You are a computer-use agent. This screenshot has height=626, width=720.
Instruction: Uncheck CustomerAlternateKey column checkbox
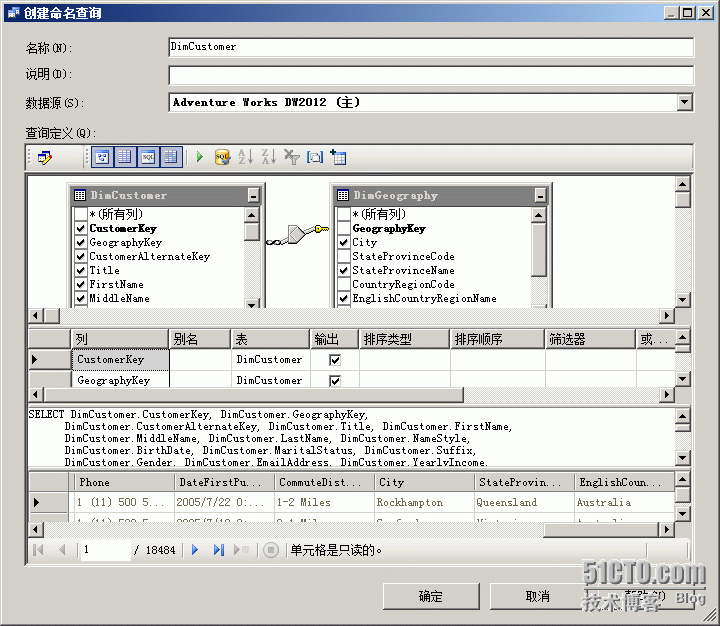coord(81,256)
